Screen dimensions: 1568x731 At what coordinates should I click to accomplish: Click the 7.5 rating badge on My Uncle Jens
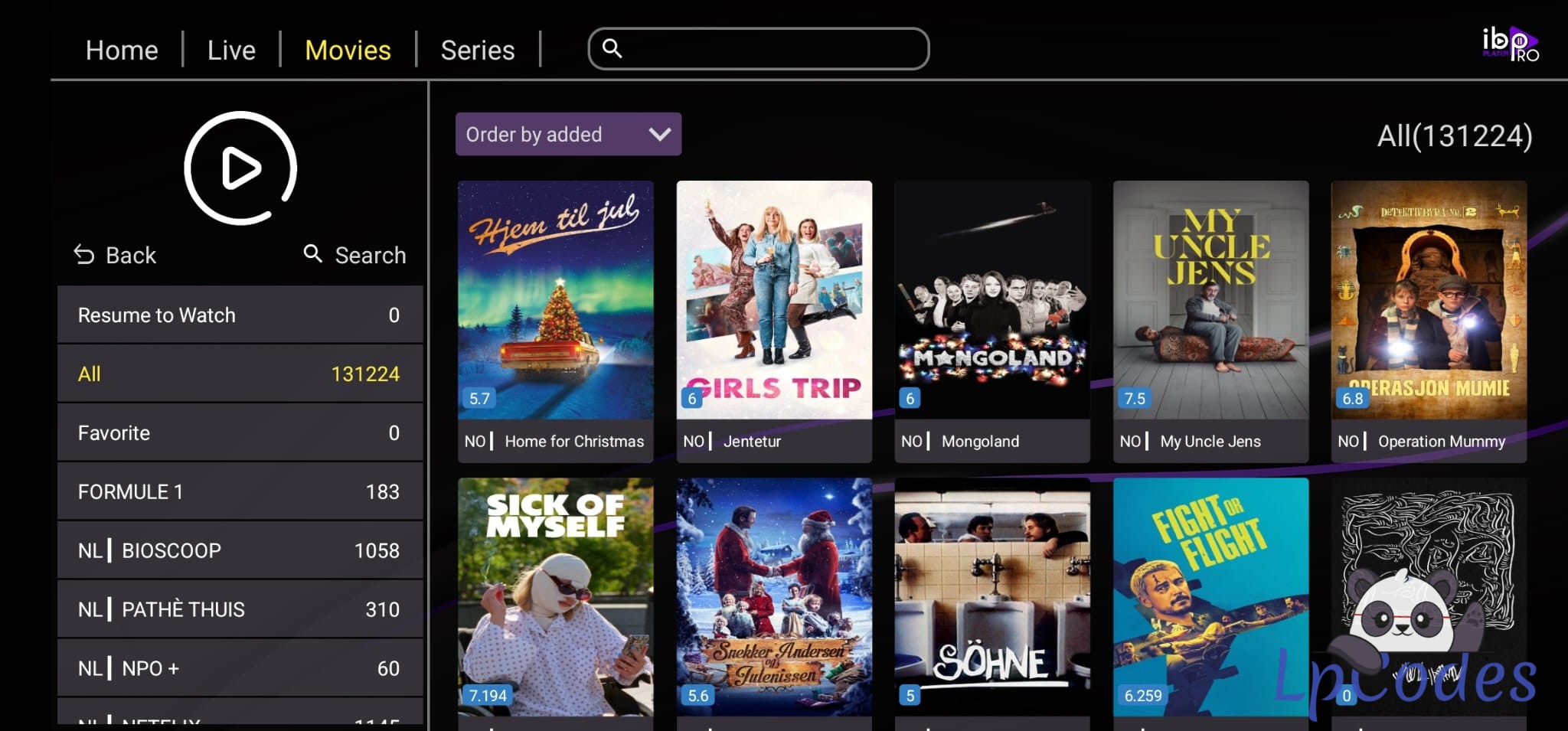click(x=1135, y=398)
